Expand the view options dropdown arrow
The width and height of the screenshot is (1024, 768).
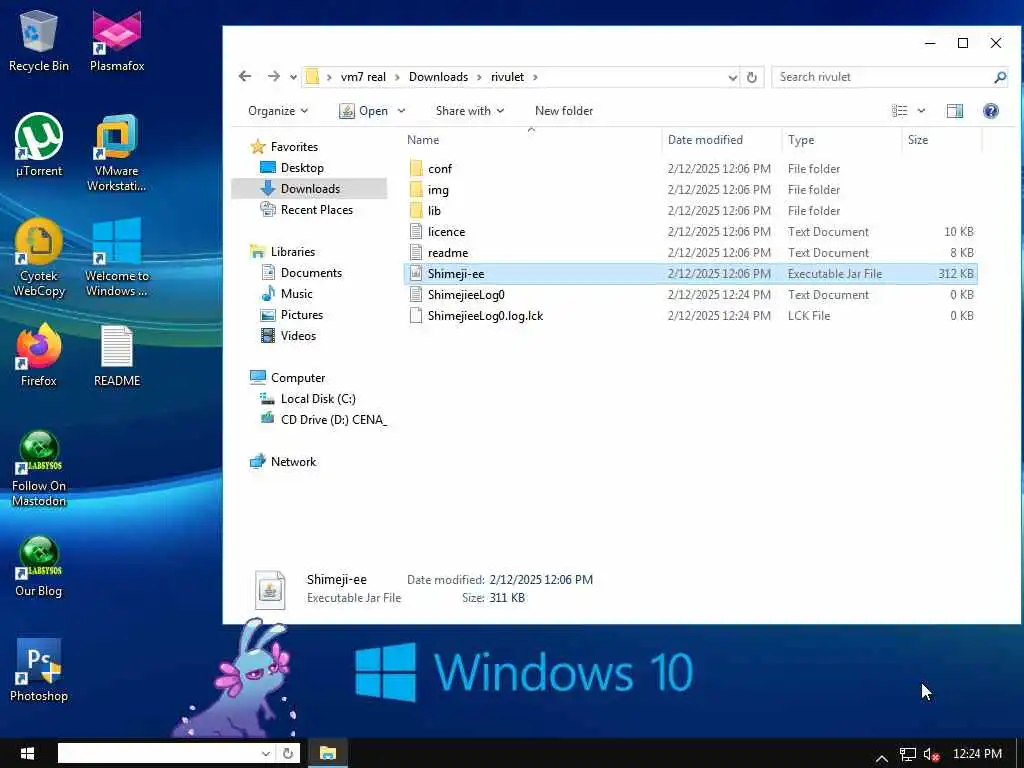[x=921, y=111]
